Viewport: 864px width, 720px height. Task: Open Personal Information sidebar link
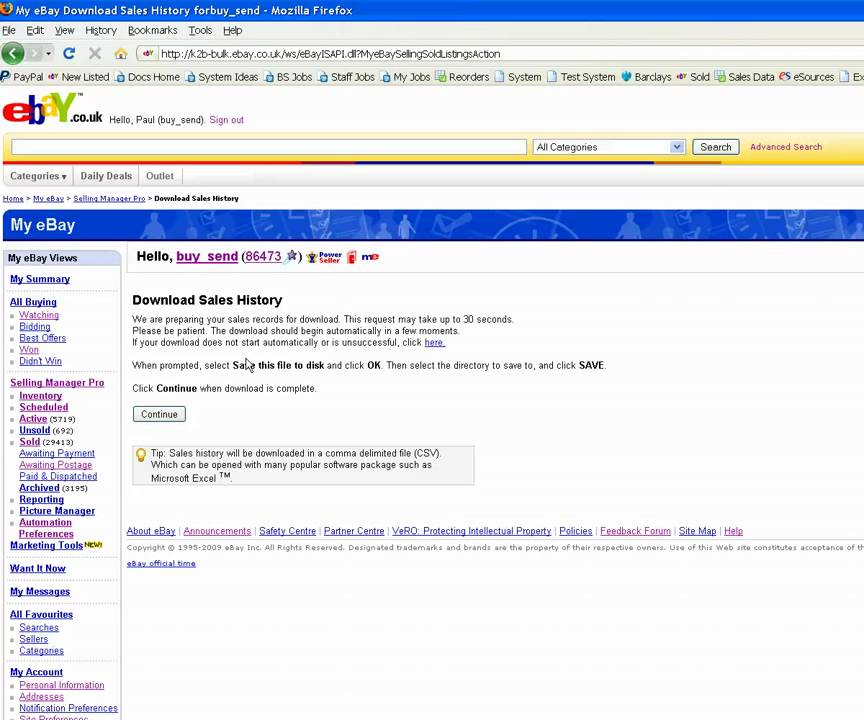click(62, 685)
